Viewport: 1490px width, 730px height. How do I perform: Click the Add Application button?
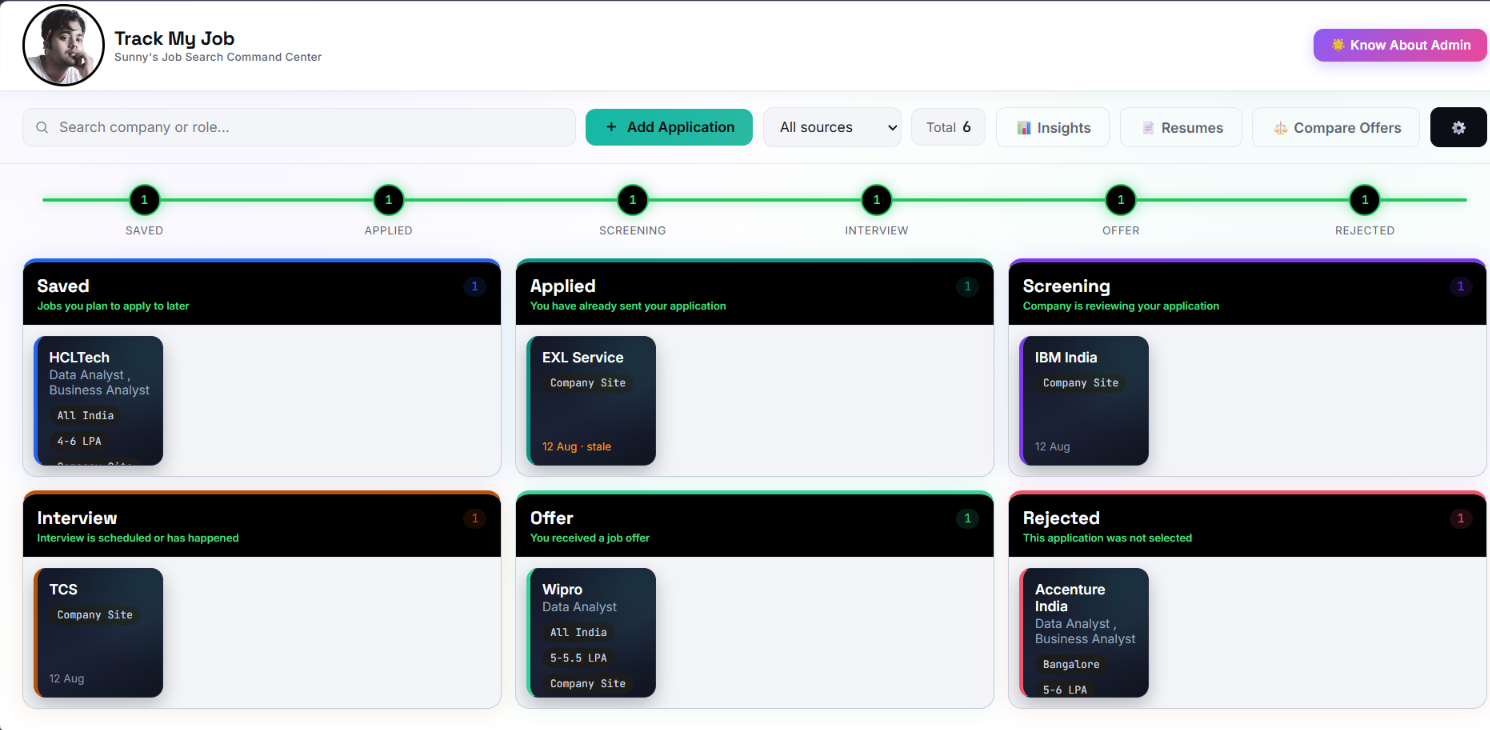(x=669, y=127)
